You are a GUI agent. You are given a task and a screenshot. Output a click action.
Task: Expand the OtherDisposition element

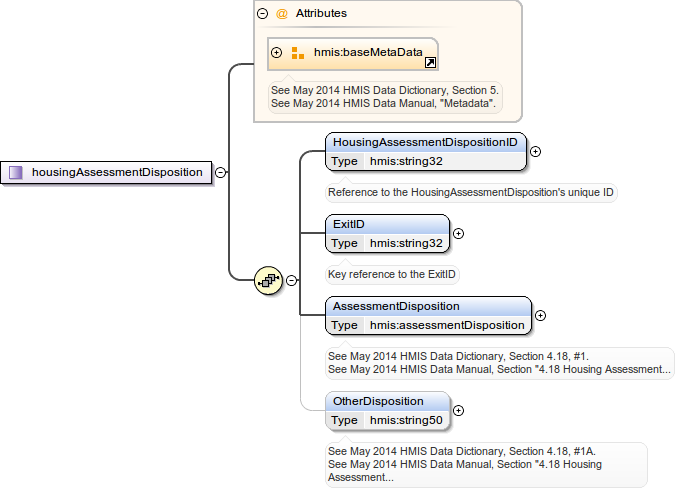tap(459, 410)
